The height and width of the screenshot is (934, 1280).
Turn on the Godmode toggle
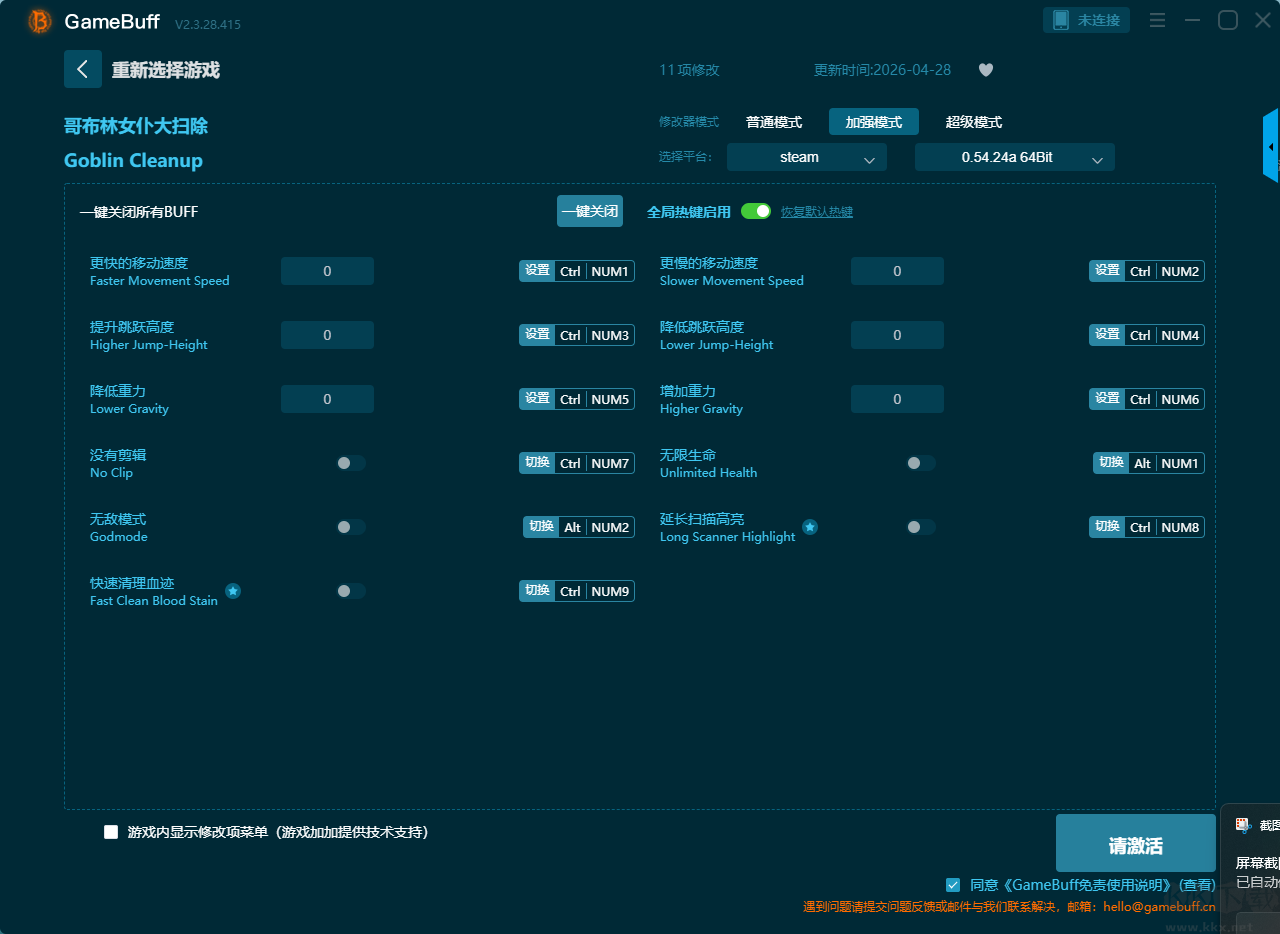click(x=351, y=527)
